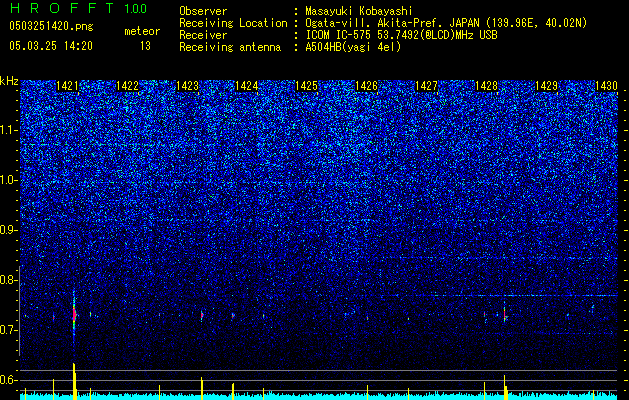Click the yellow power spike after 1428
Viewport: 629px width, 400px height.
point(505,387)
